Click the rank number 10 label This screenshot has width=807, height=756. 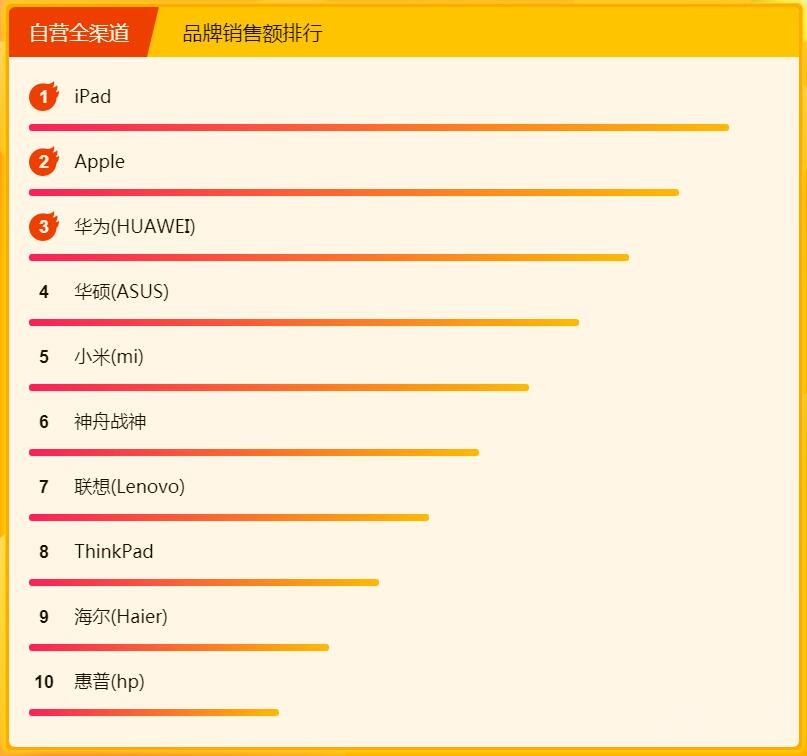tap(44, 682)
